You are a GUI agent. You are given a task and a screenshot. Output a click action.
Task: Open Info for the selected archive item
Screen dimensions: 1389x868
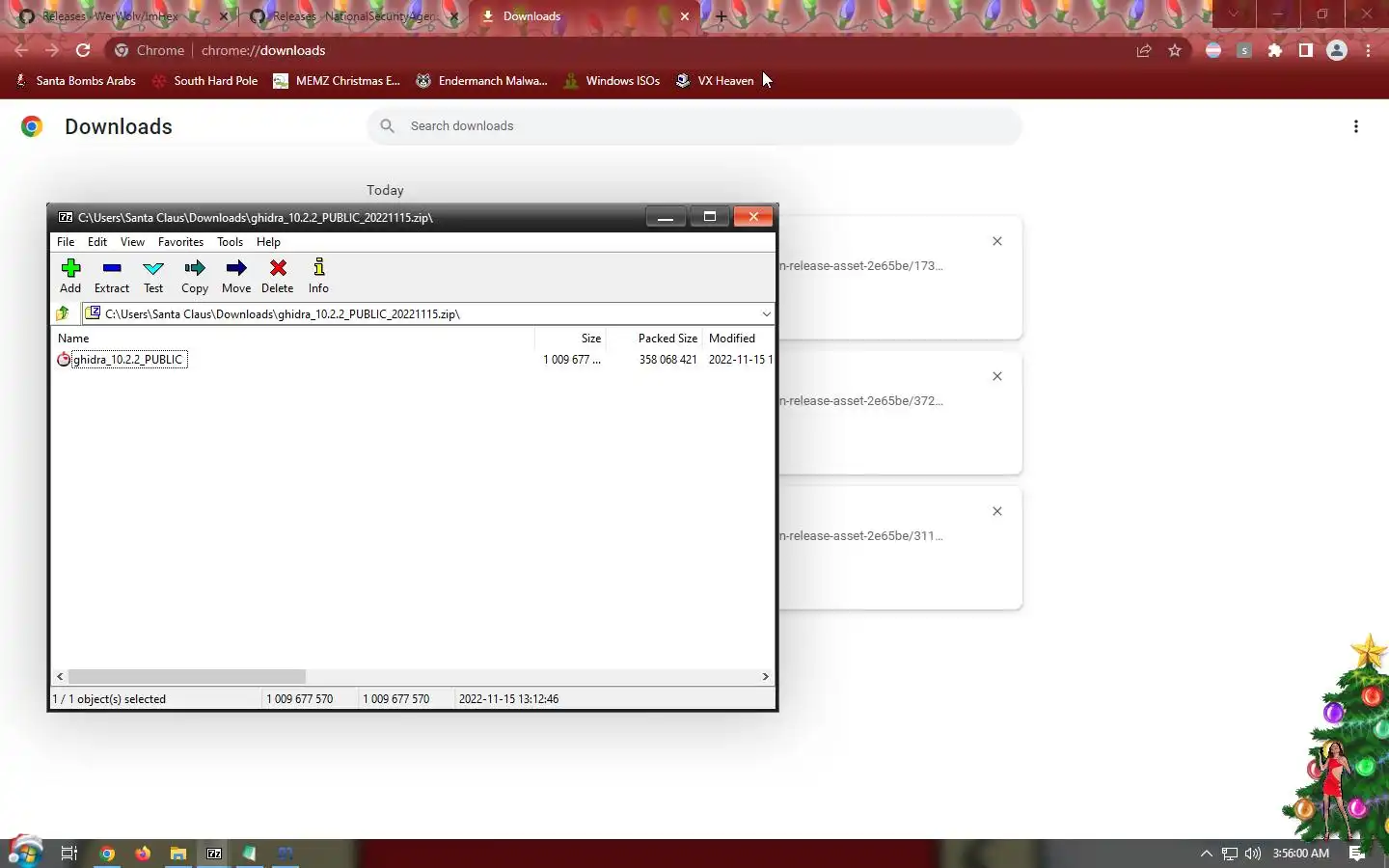318,276
